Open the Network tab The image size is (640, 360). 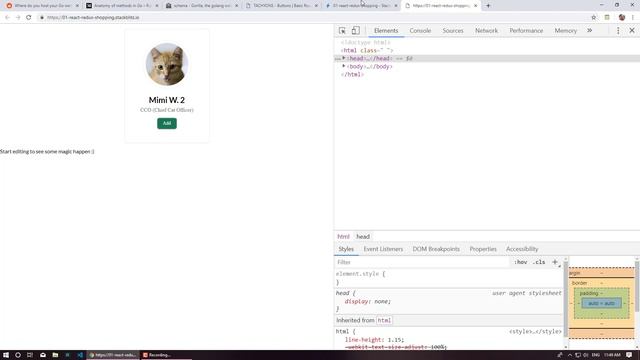click(486, 31)
